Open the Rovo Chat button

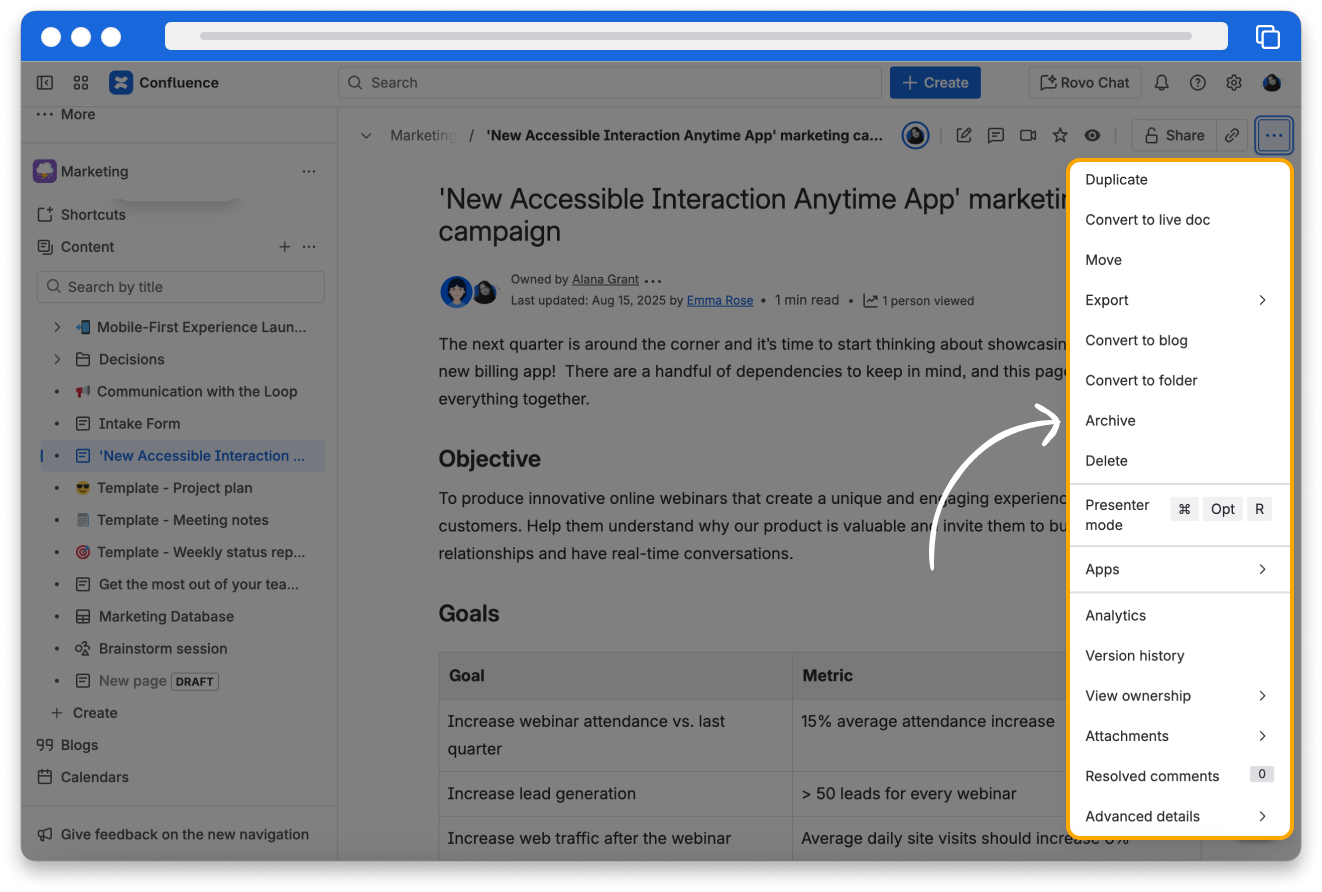coord(1085,83)
